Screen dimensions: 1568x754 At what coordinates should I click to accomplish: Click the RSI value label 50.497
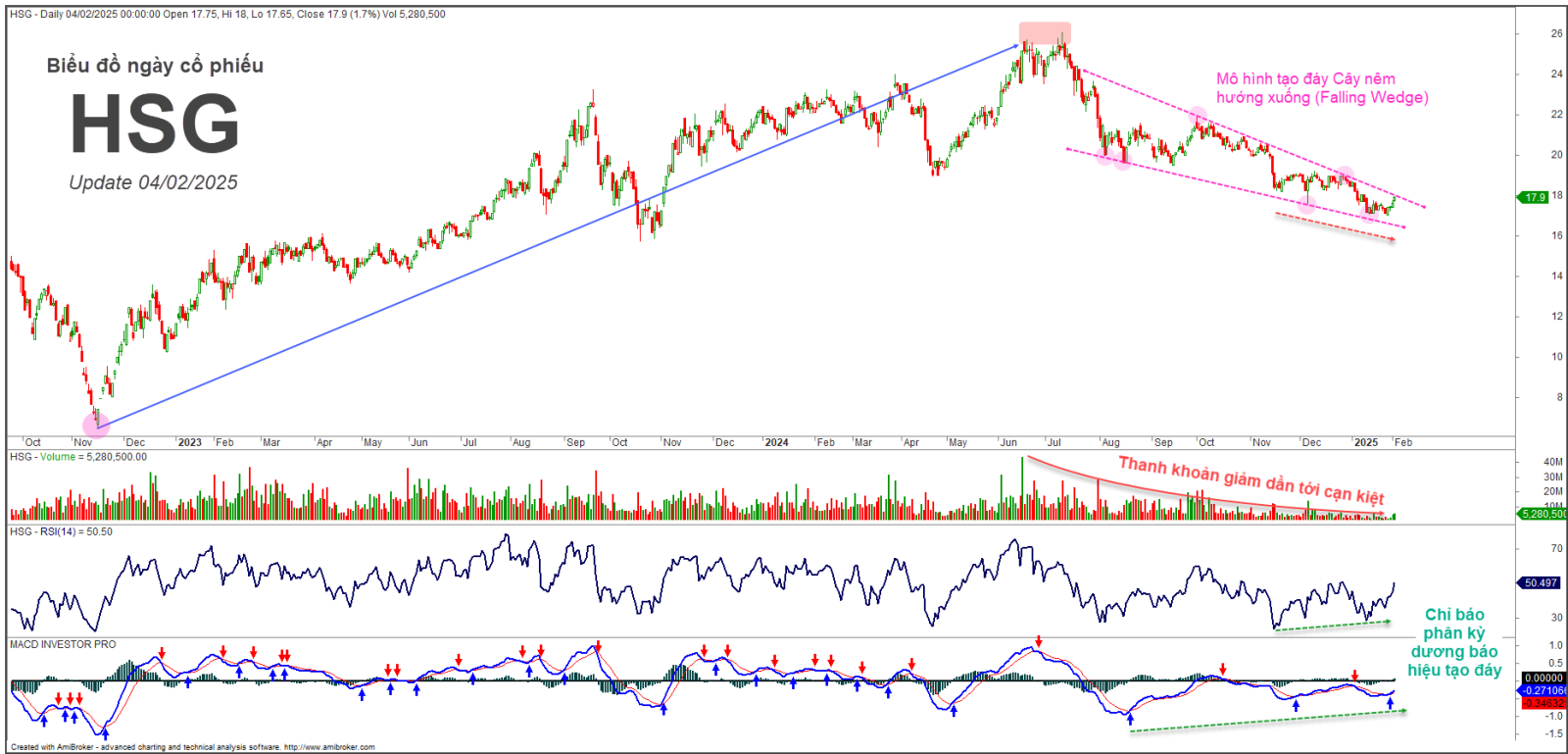1541,582
